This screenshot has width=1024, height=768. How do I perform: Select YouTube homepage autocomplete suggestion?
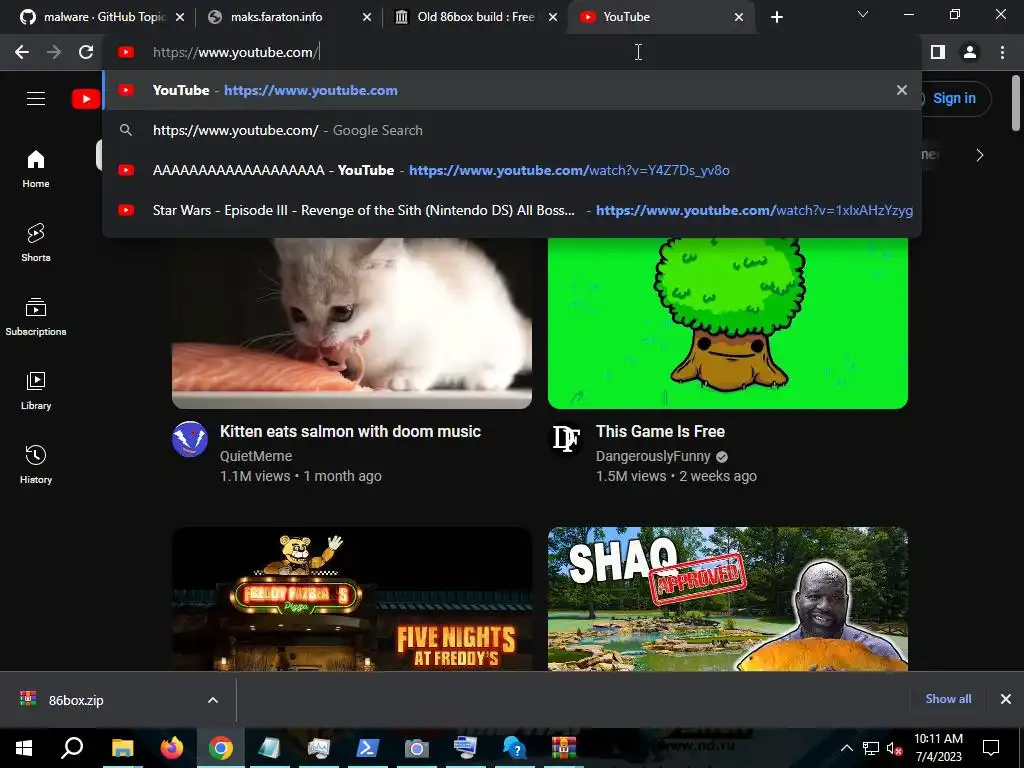(x=512, y=90)
